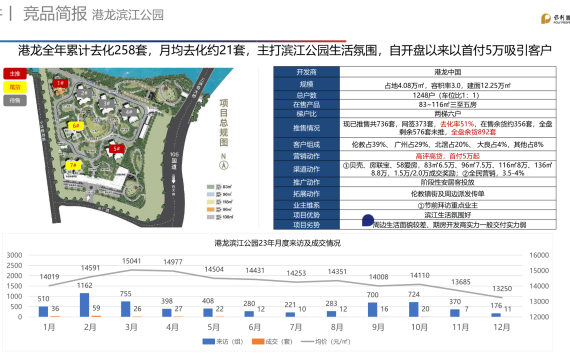Screen dimensions: 570x360
Task: Select the February 1162 visits bar
Action: pyautogui.click(x=84, y=305)
